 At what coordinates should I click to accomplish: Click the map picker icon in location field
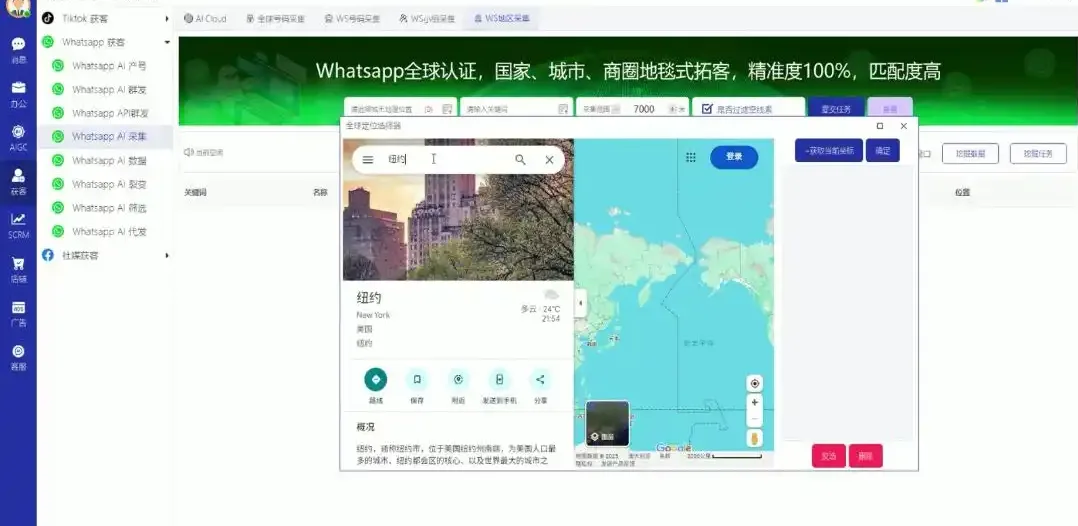(448, 109)
